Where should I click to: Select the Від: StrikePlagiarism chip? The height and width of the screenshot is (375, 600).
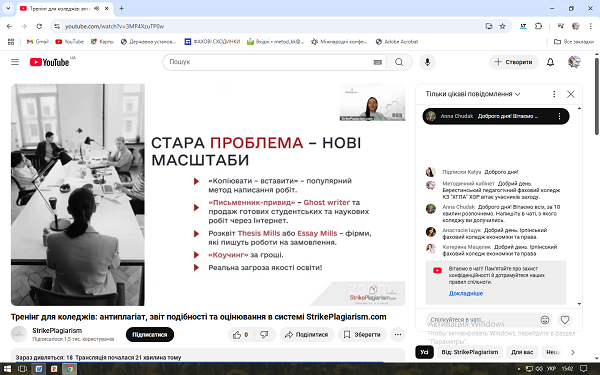[470, 352]
